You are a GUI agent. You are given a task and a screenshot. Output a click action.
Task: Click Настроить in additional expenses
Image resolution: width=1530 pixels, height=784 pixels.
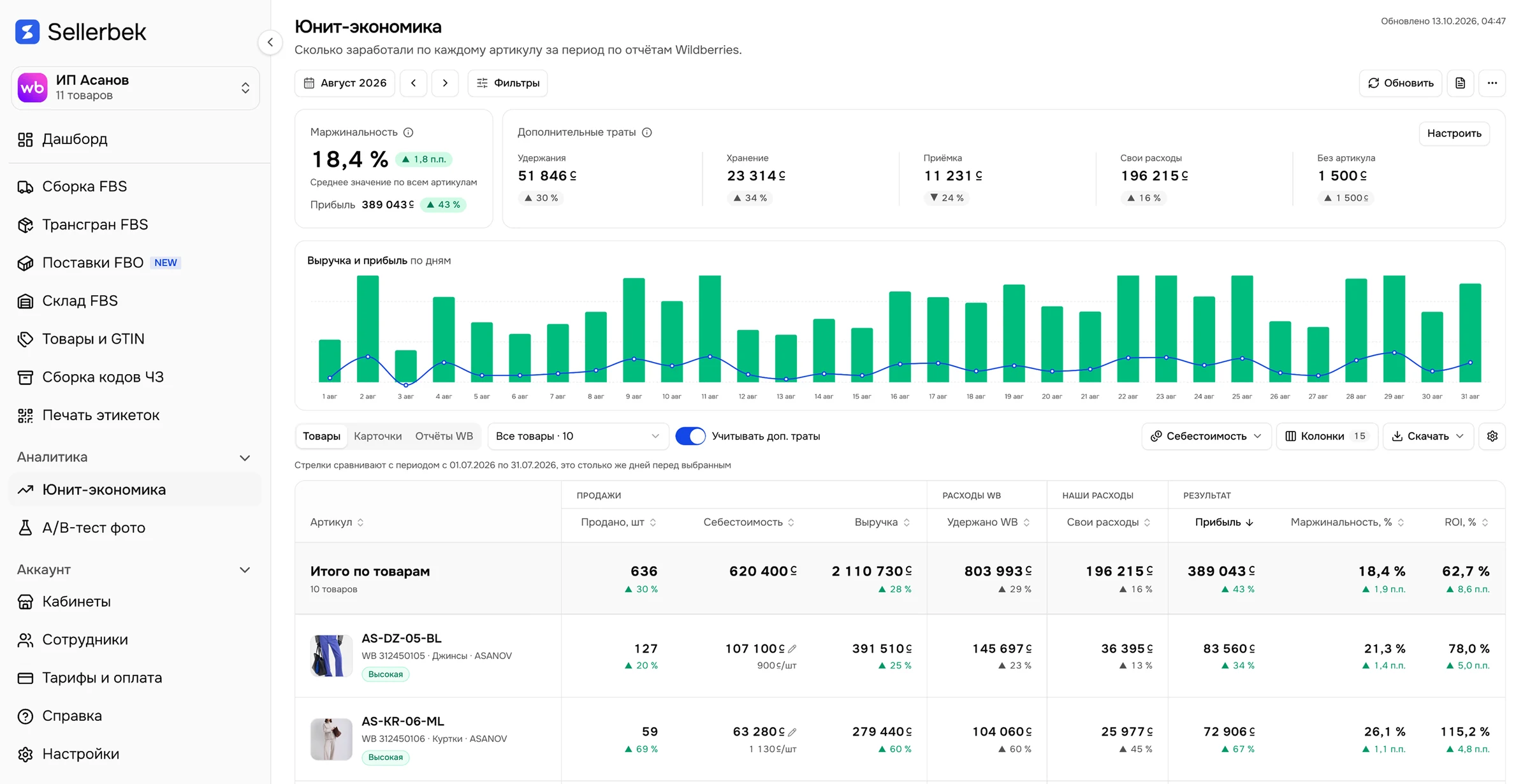coord(1454,133)
